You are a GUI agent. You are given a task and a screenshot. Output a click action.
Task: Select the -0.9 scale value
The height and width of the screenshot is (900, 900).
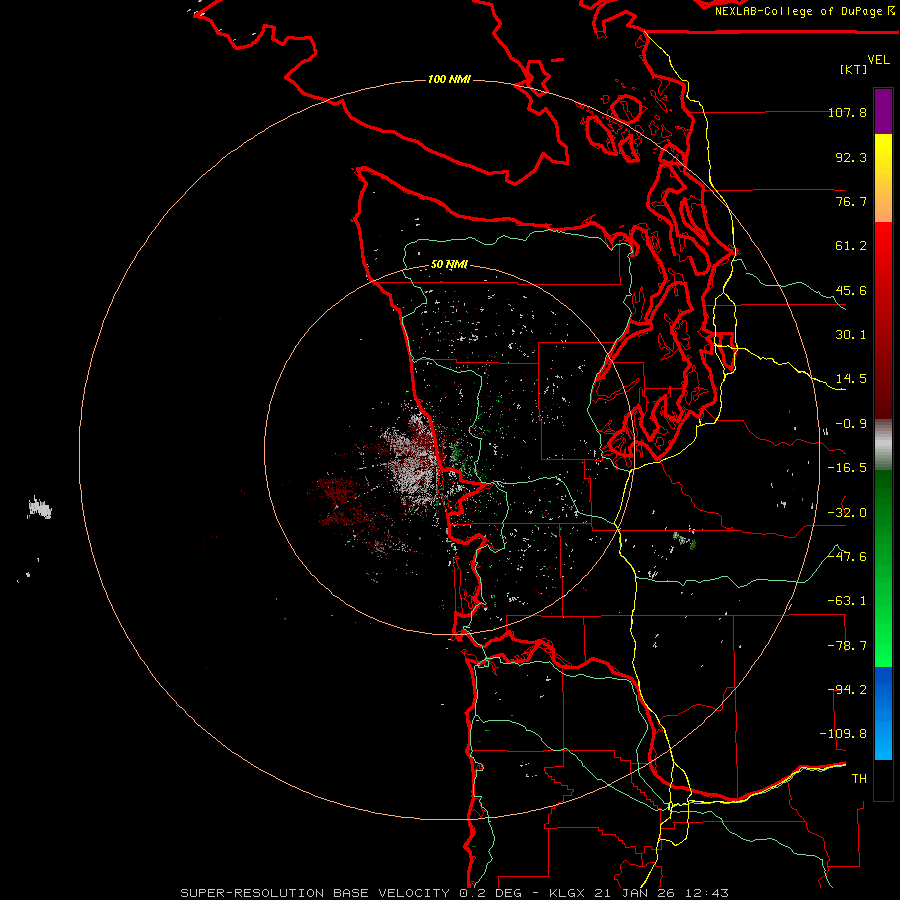[x=851, y=424]
